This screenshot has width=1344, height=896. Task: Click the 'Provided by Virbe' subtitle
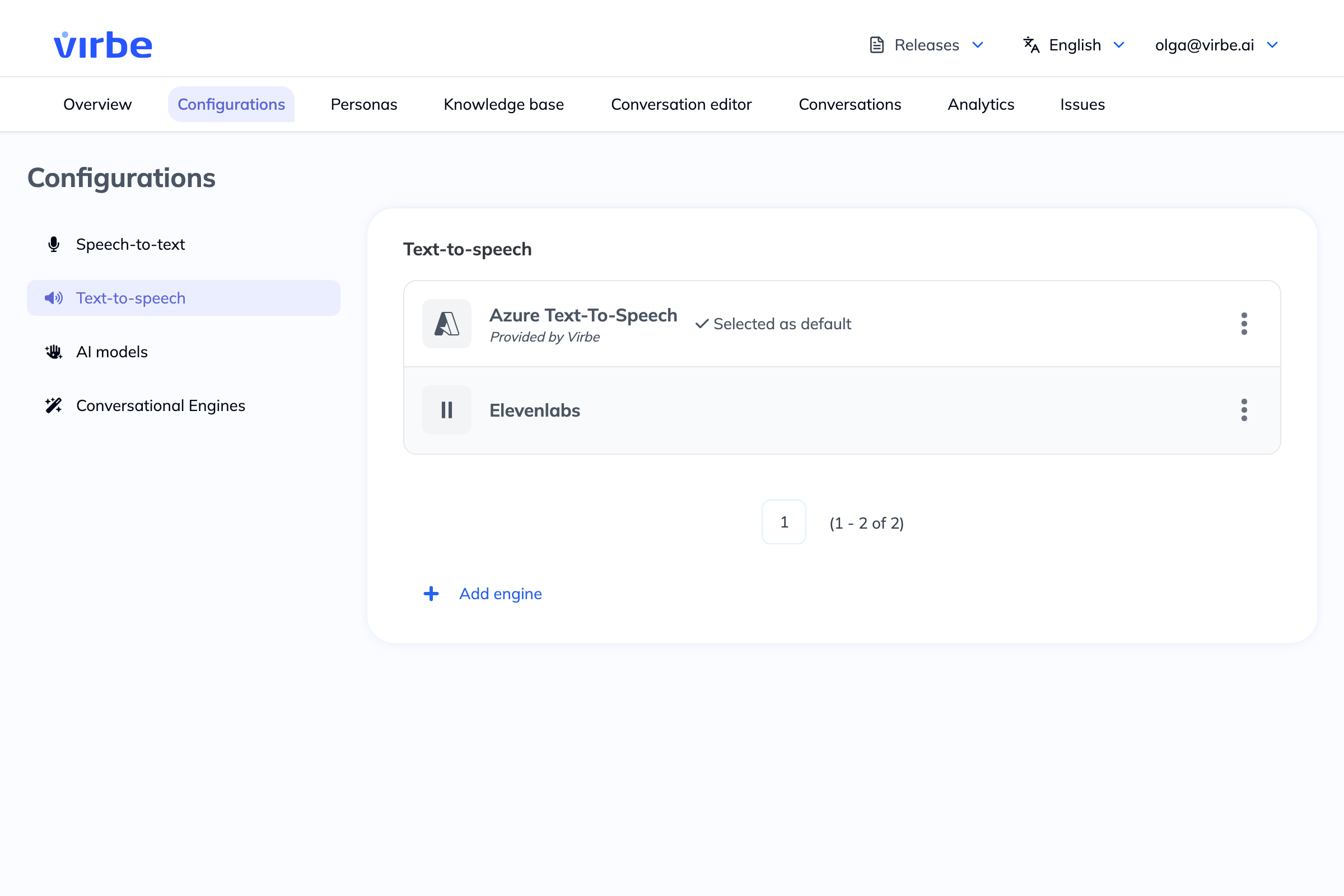coord(545,337)
